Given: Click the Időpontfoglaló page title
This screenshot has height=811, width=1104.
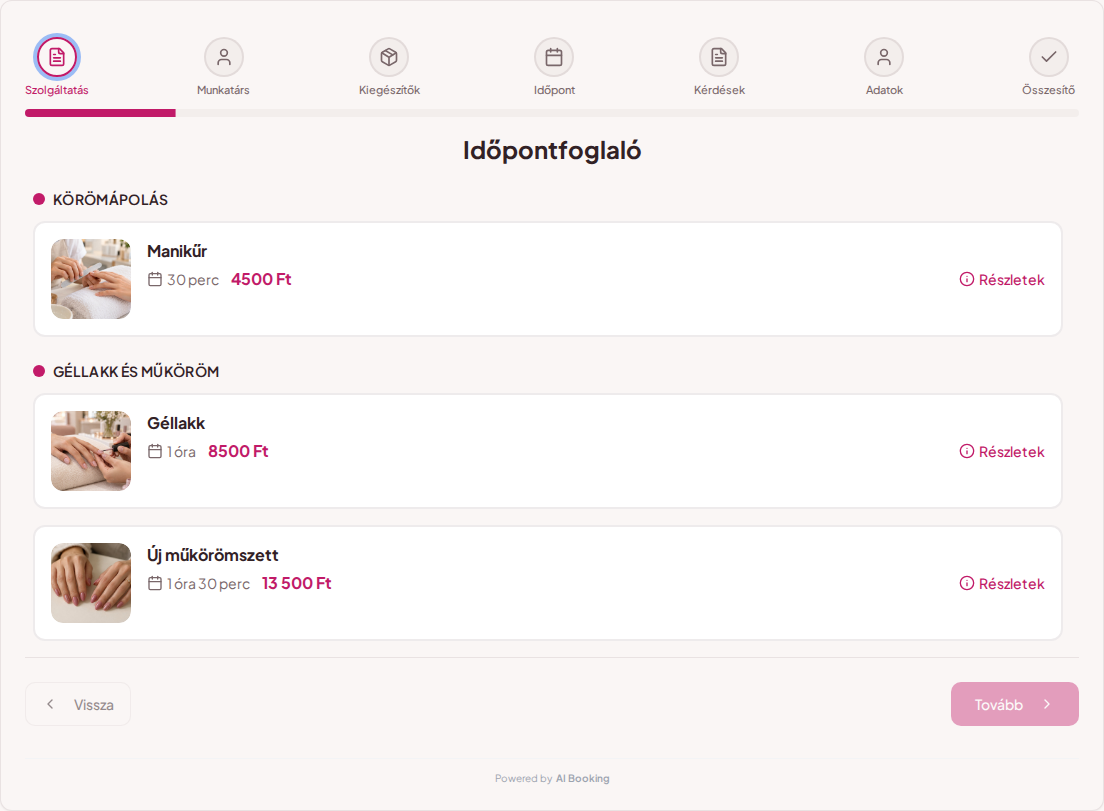Looking at the screenshot, I should tap(552, 151).
